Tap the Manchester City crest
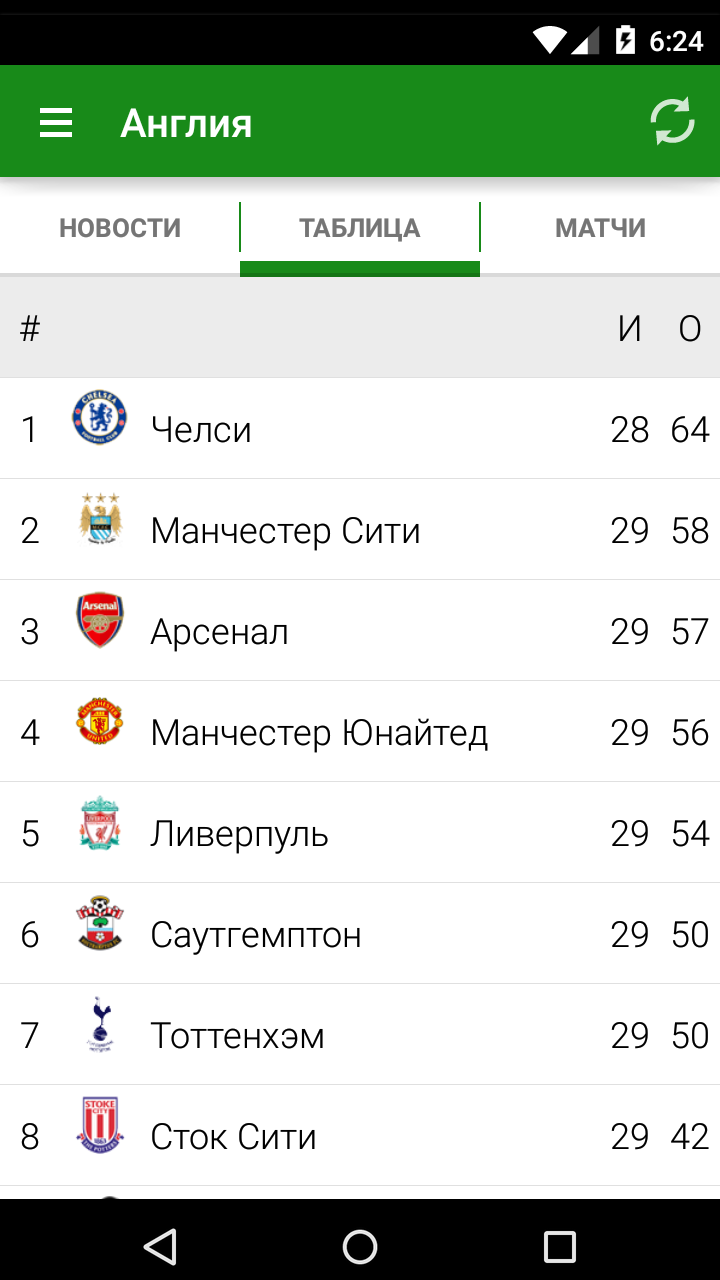This screenshot has height=1280, width=720. point(100,519)
